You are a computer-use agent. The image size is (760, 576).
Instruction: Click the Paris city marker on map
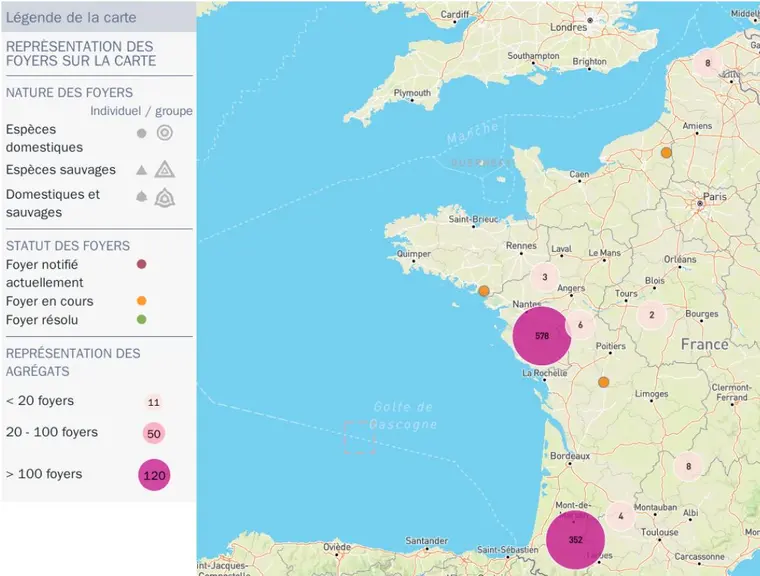pyautogui.click(x=700, y=204)
